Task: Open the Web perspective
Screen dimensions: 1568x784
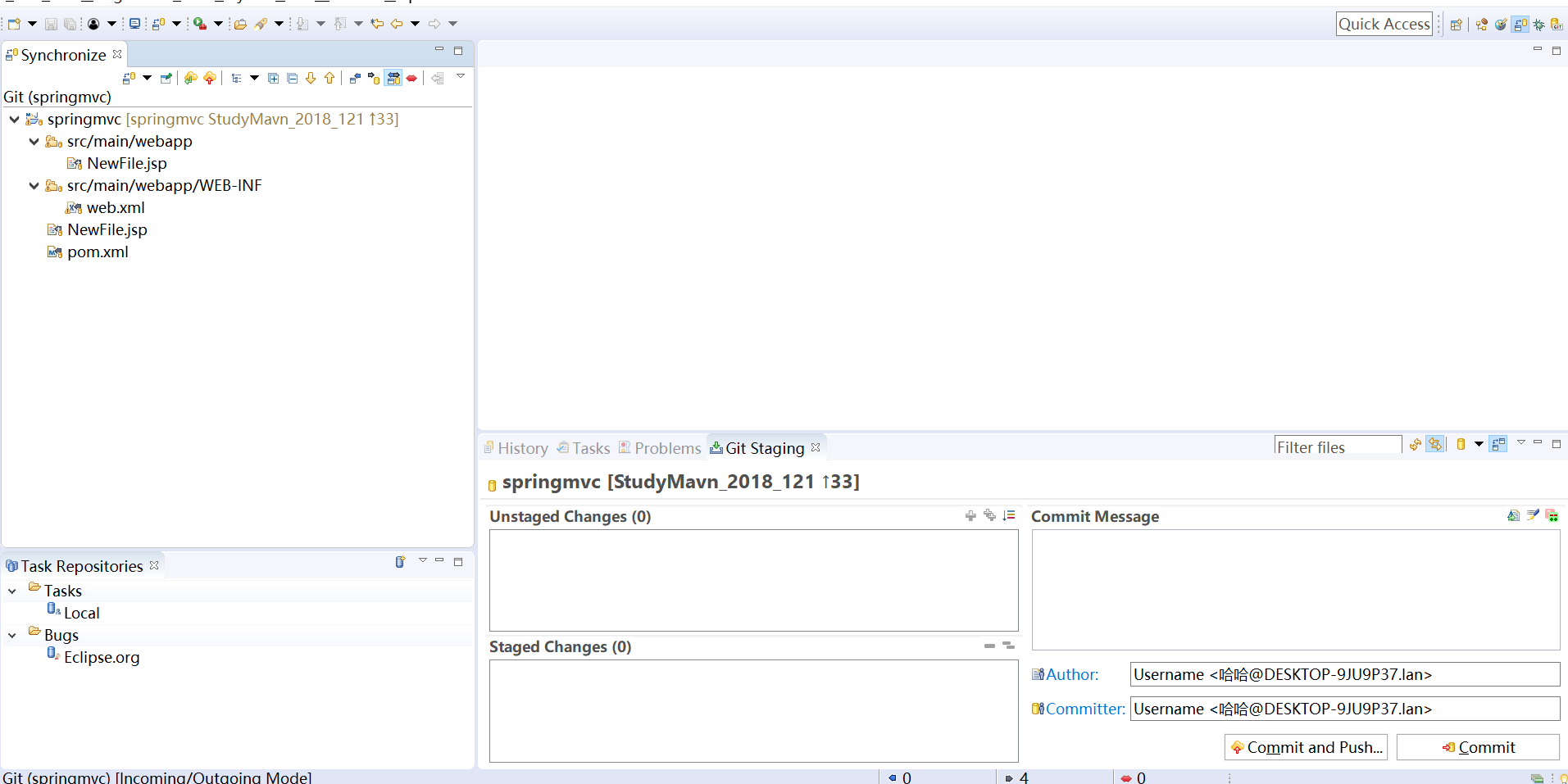Action: [1501, 25]
